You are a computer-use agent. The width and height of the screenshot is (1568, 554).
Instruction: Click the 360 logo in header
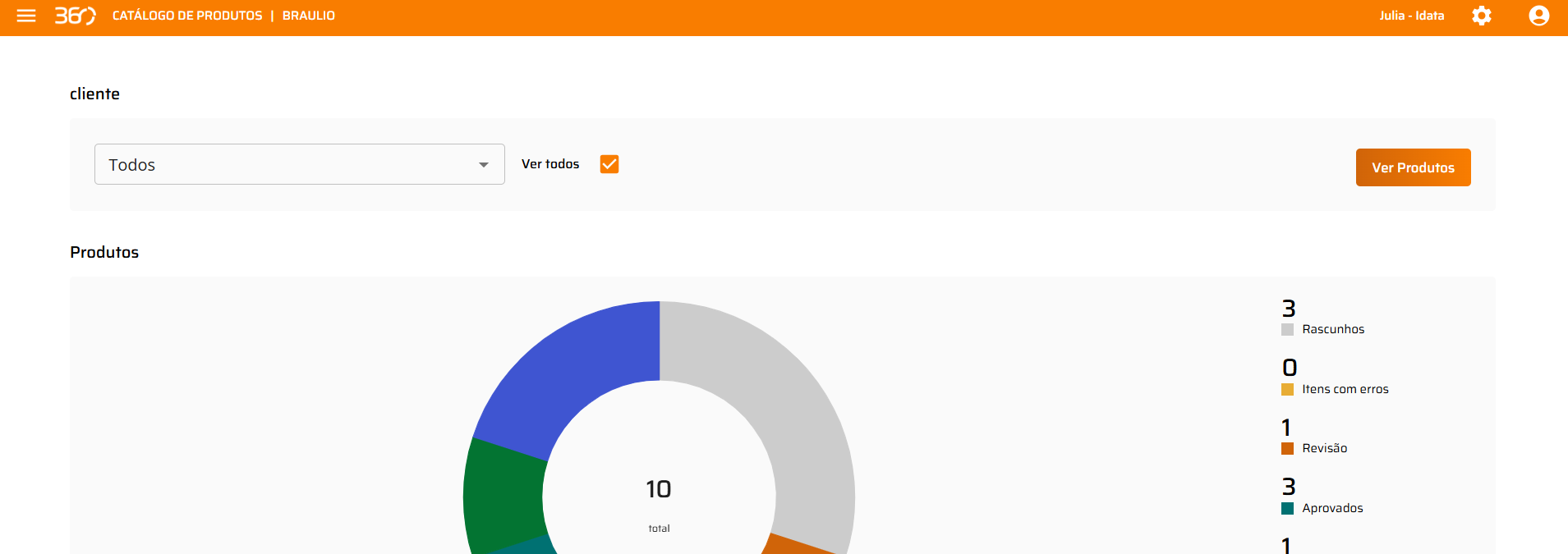pyautogui.click(x=75, y=16)
